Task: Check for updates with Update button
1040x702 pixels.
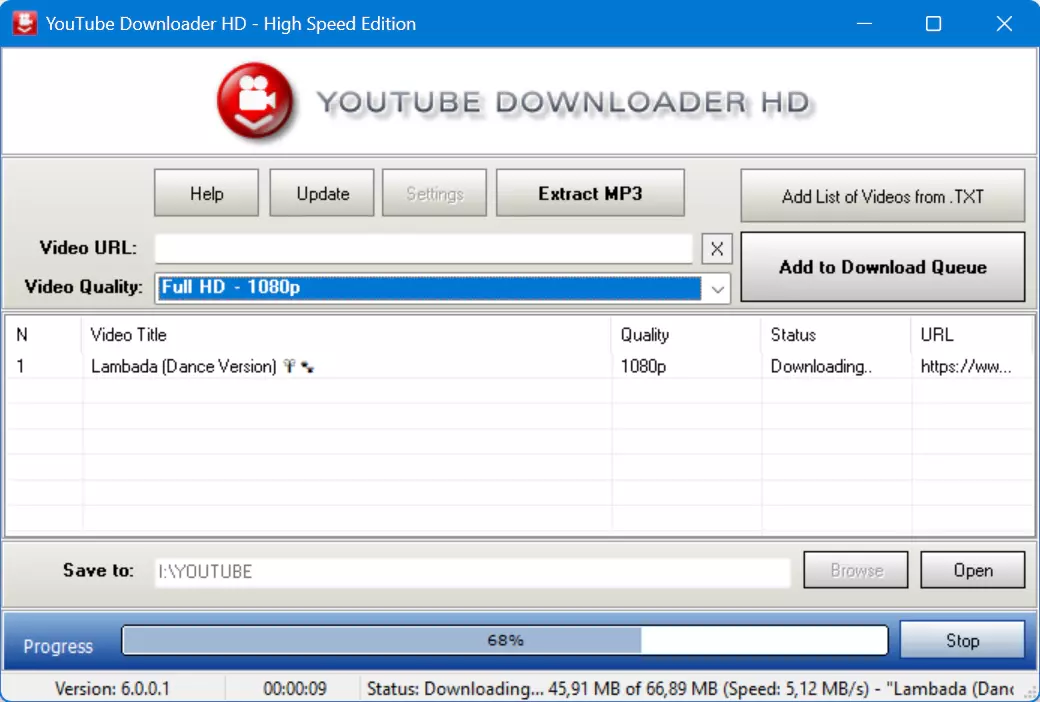Action: [322, 193]
